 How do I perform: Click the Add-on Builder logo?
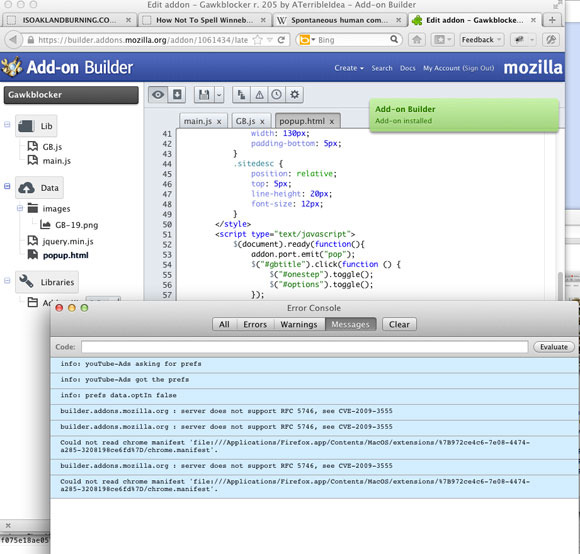click(67, 67)
